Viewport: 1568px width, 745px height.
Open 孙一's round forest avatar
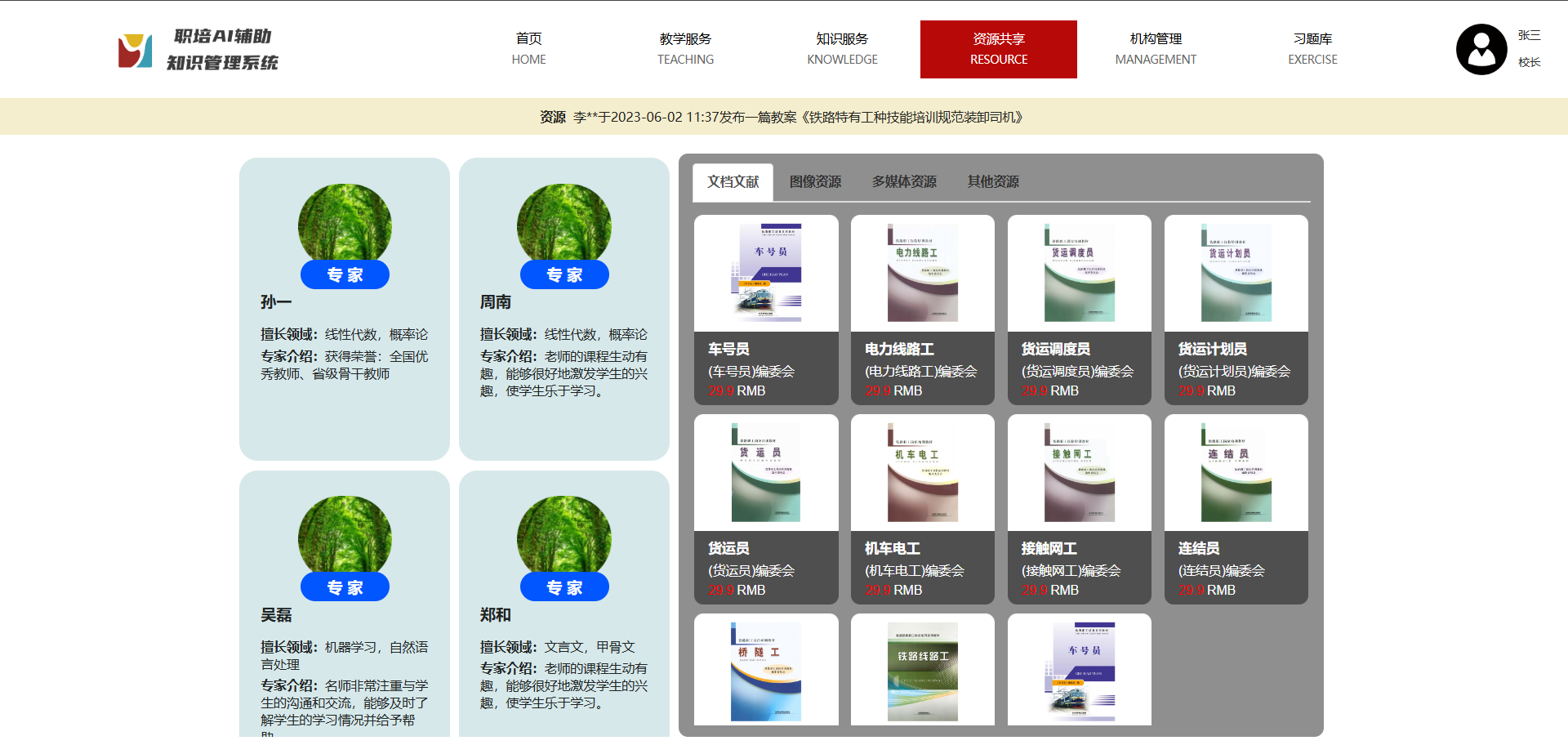click(x=345, y=223)
